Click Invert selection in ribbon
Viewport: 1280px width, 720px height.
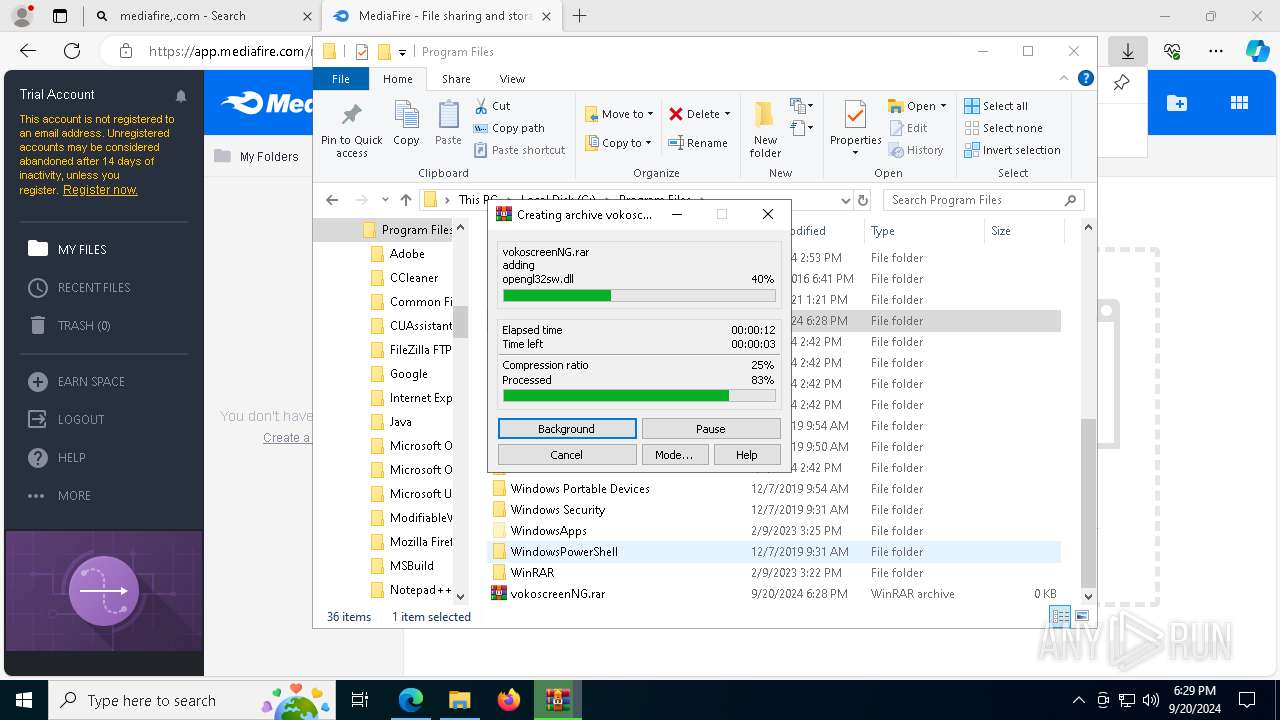coord(1012,150)
